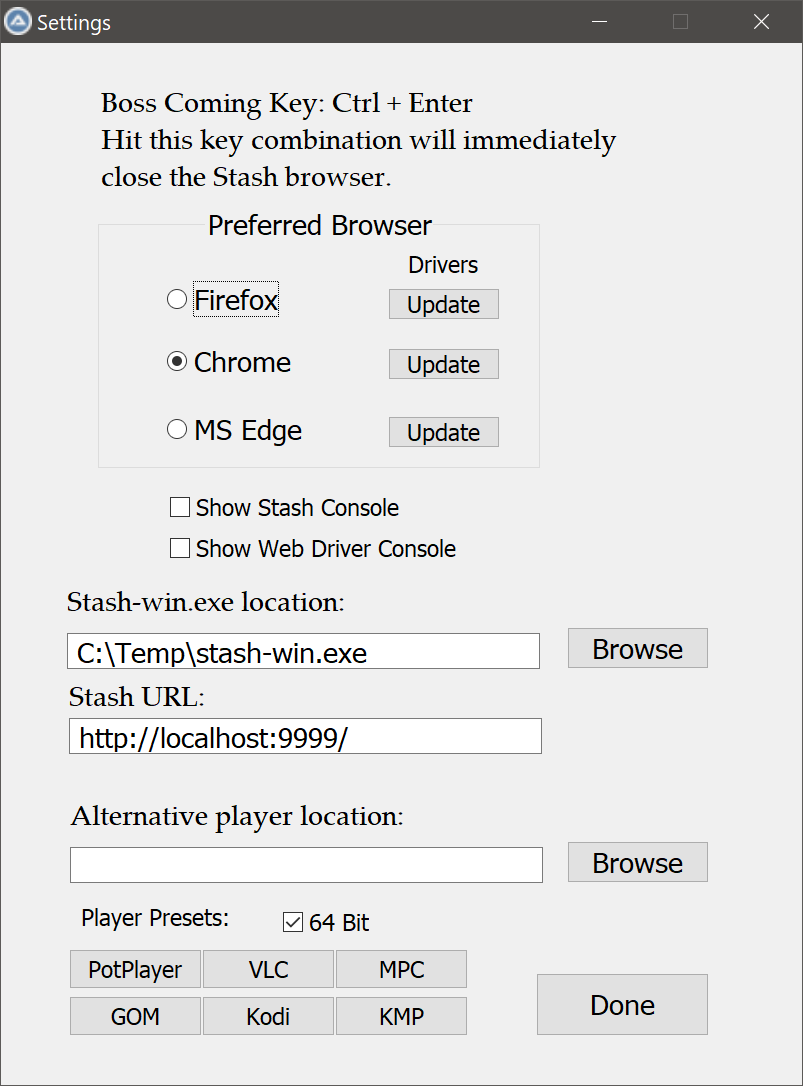The image size is (803, 1086).
Task: Toggle Show Web Driver Console
Action: pos(180,548)
